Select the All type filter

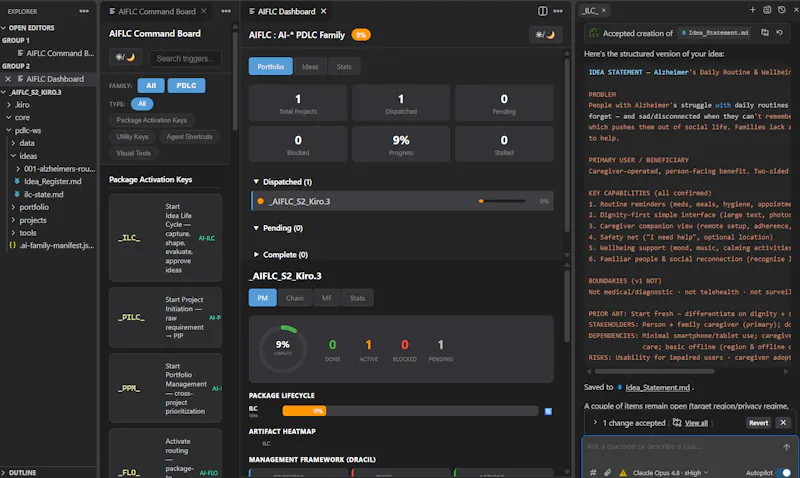142,104
